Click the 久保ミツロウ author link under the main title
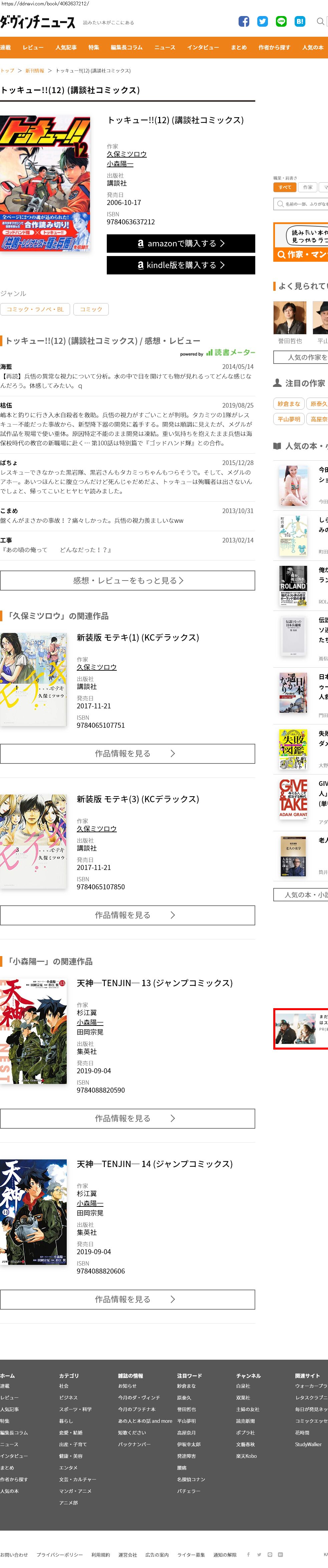 pyautogui.click(x=126, y=154)
